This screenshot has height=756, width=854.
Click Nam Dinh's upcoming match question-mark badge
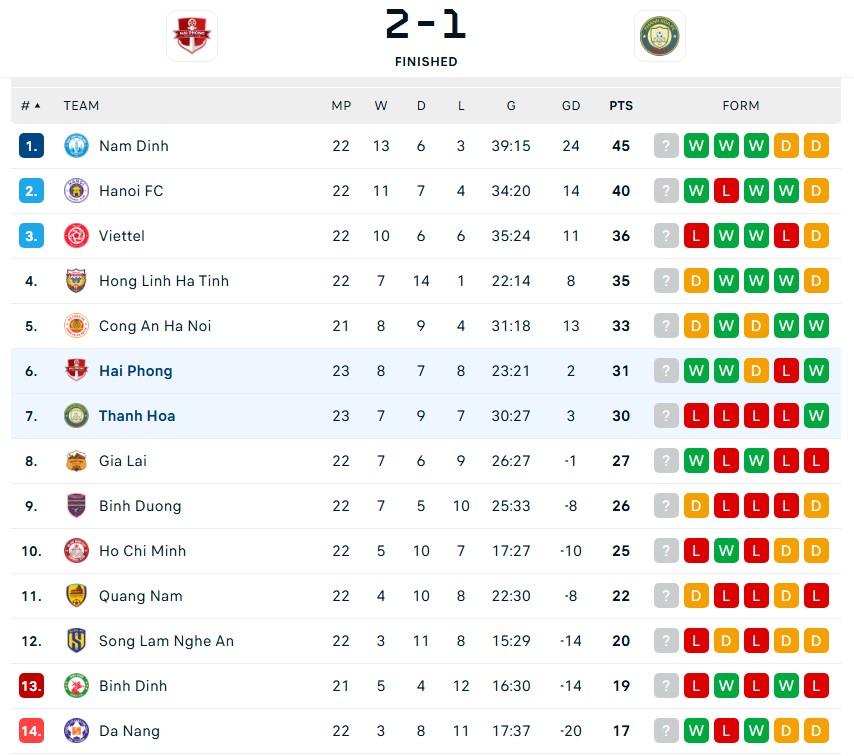click(666, 146)
